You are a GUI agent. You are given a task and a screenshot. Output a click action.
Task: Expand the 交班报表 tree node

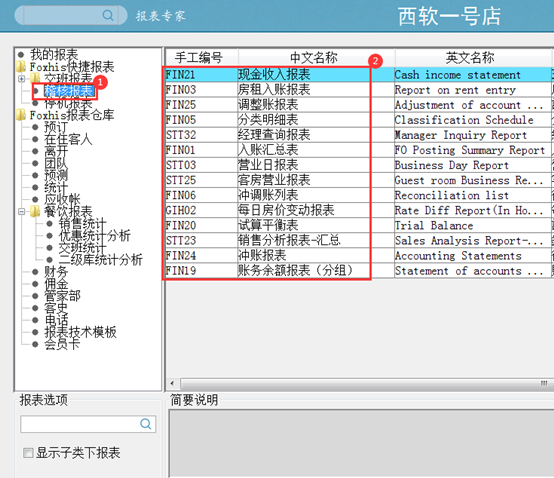(x=22, y=78)
